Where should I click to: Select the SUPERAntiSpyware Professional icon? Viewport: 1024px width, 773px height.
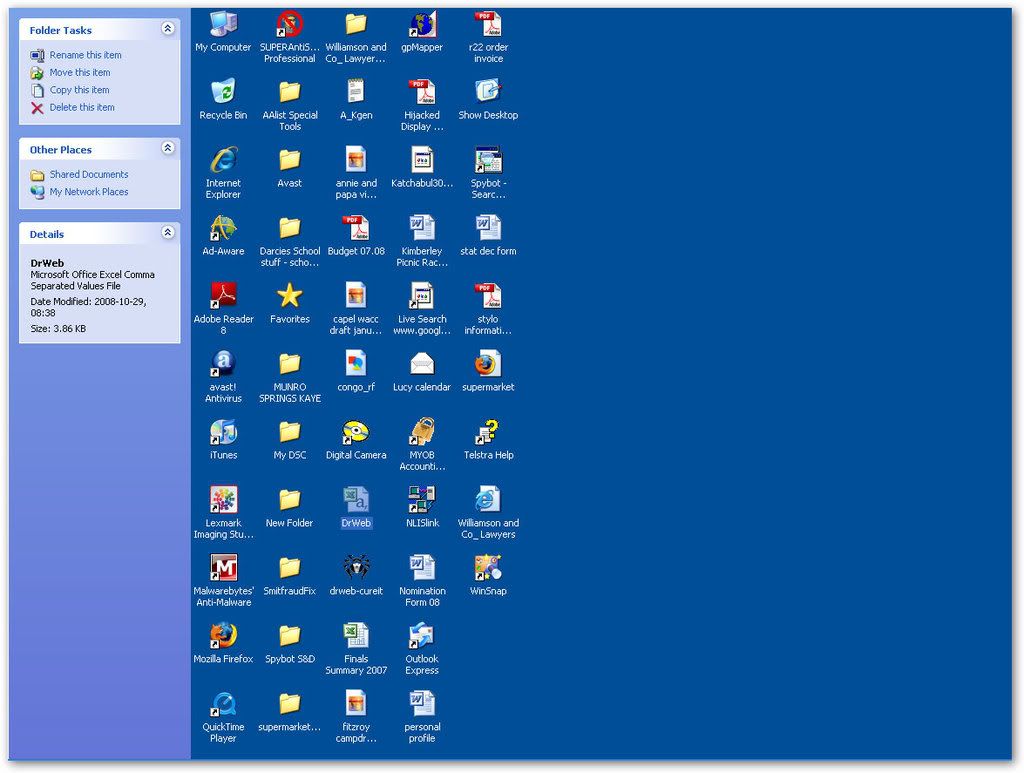(289, 24)
